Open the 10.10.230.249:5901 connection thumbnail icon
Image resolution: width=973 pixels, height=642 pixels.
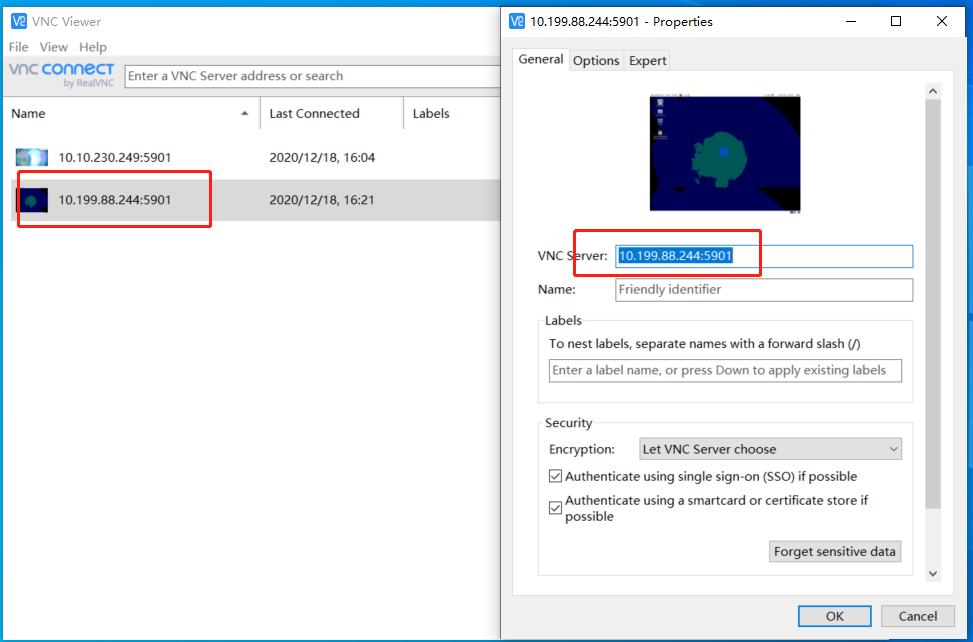coord(30,157)
